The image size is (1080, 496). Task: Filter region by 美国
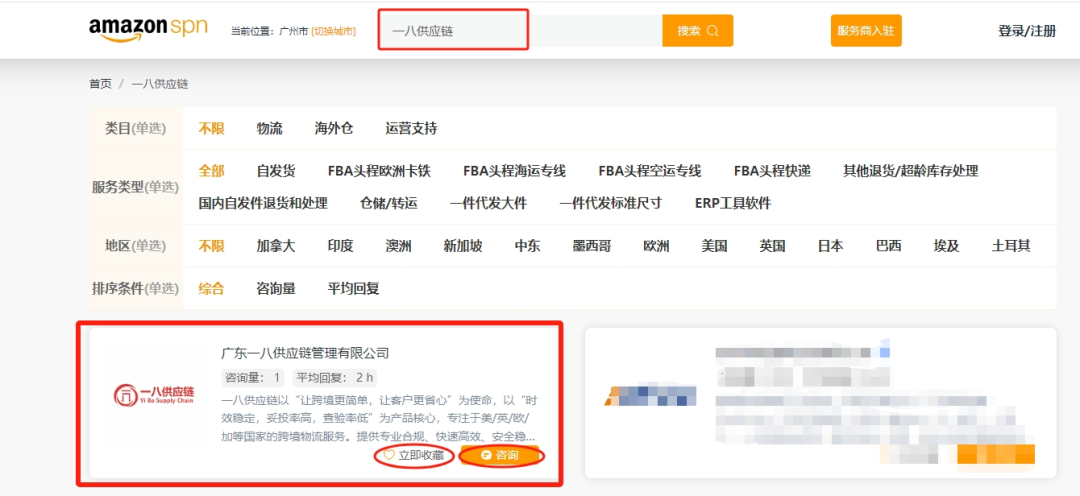coord(714,246)
